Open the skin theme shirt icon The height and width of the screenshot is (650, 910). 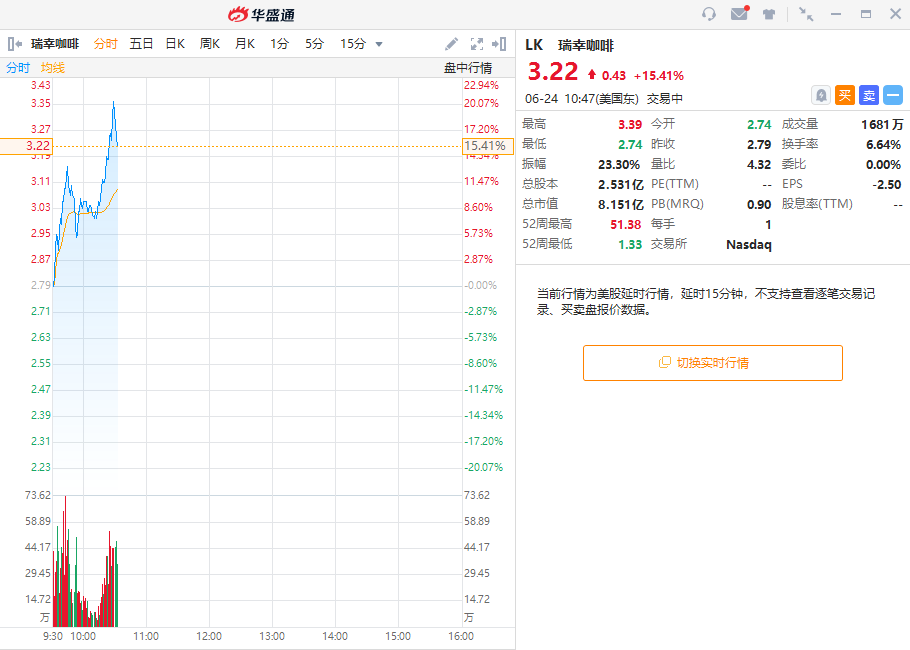pos(769,14)
